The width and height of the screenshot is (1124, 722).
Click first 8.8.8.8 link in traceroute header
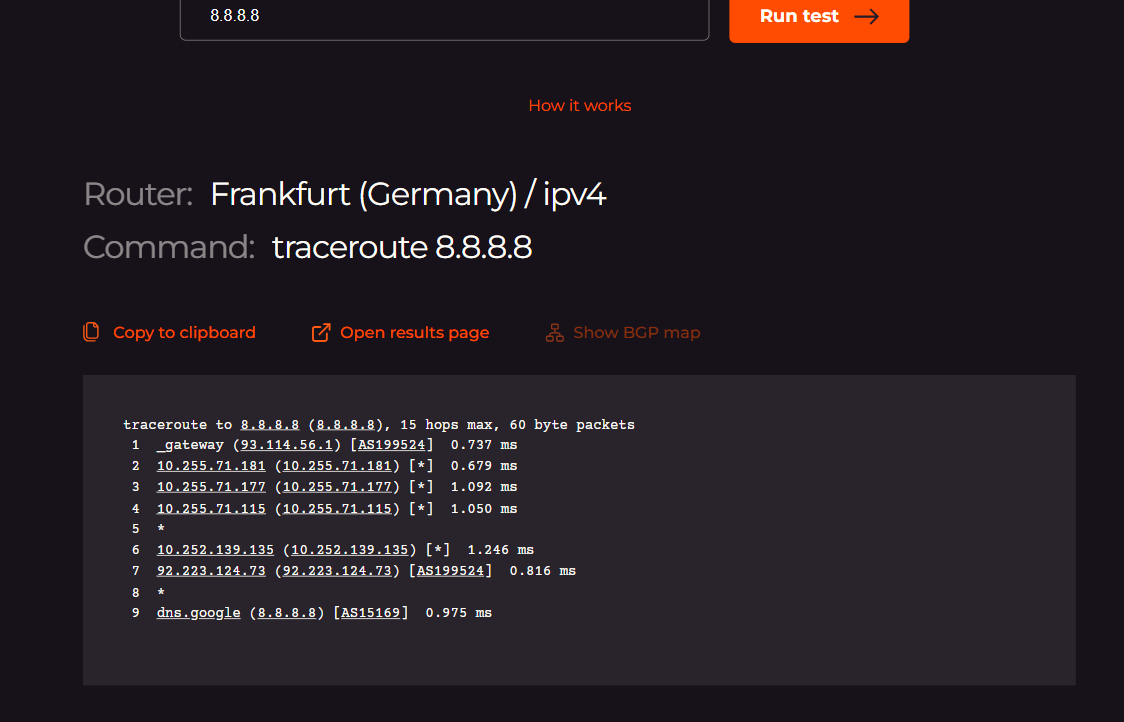tap(270, 424)
